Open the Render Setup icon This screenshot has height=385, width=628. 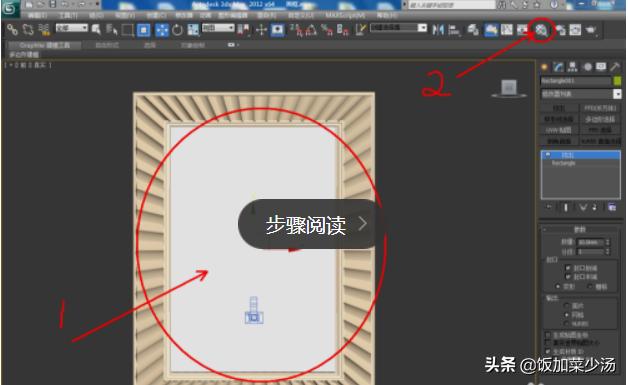coord(561,30)
